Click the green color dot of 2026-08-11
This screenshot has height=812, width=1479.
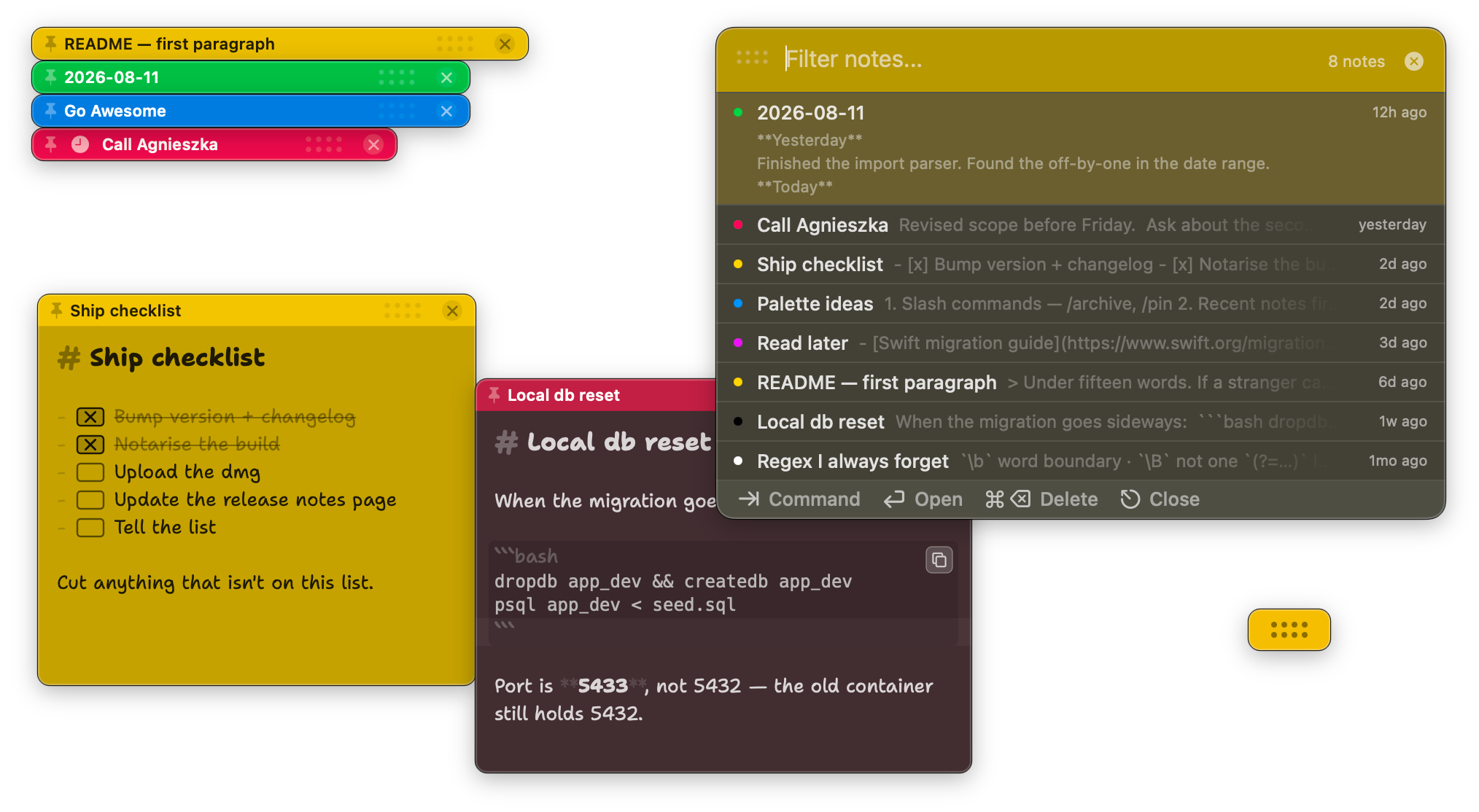click(738, 112)
